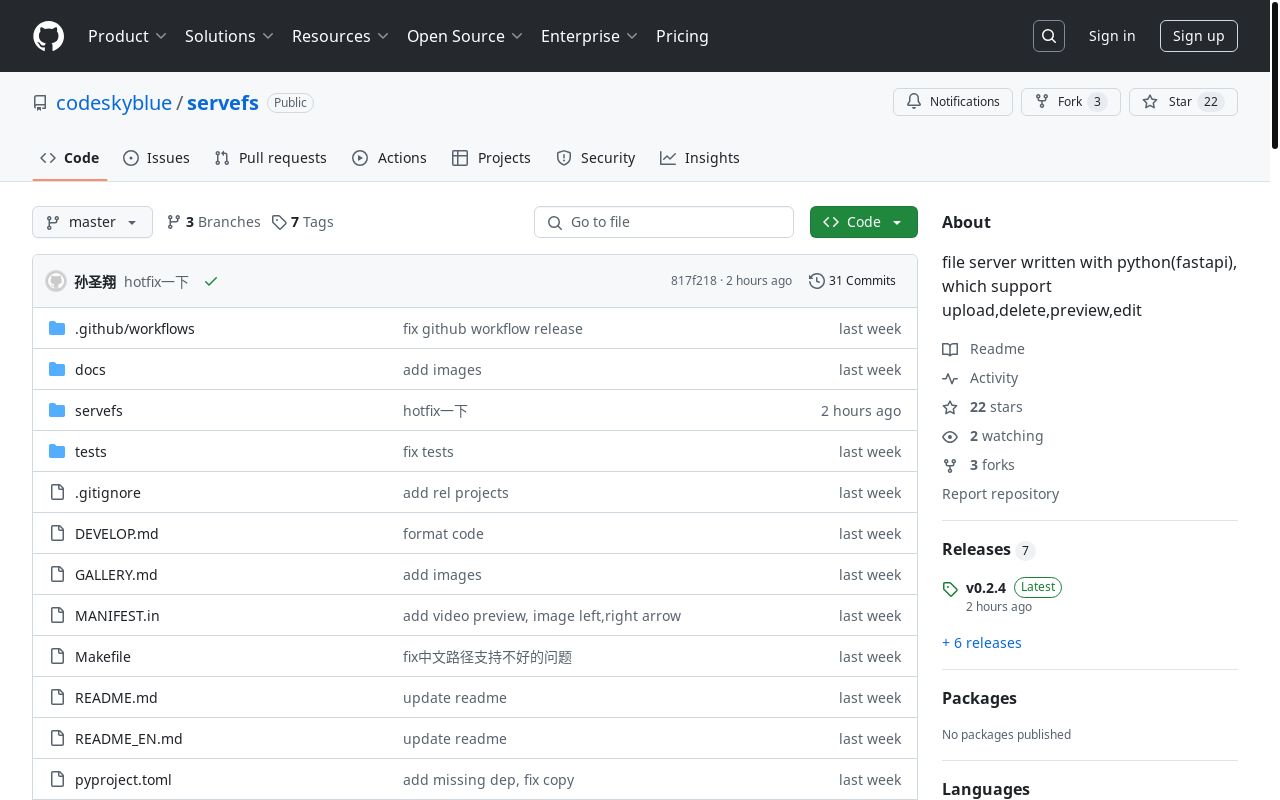Open the README.md file
This screenshot has width=1280, height=800.
(x=116, y=697)
